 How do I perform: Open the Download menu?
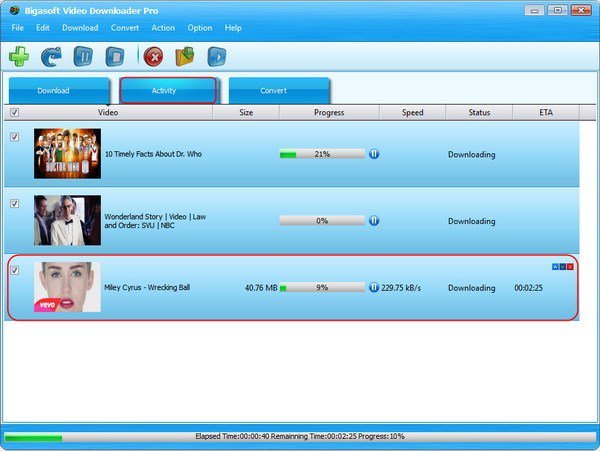[80, 28]
